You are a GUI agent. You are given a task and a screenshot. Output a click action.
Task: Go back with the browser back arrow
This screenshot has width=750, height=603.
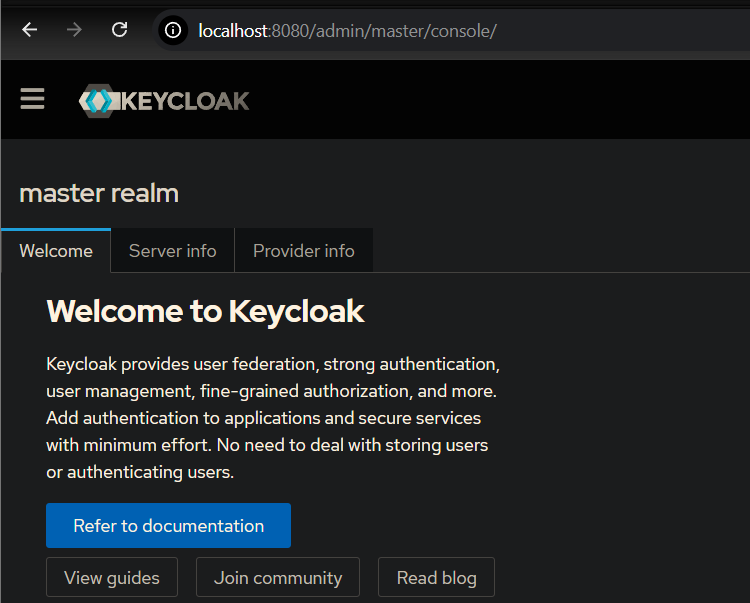(30, 30)
